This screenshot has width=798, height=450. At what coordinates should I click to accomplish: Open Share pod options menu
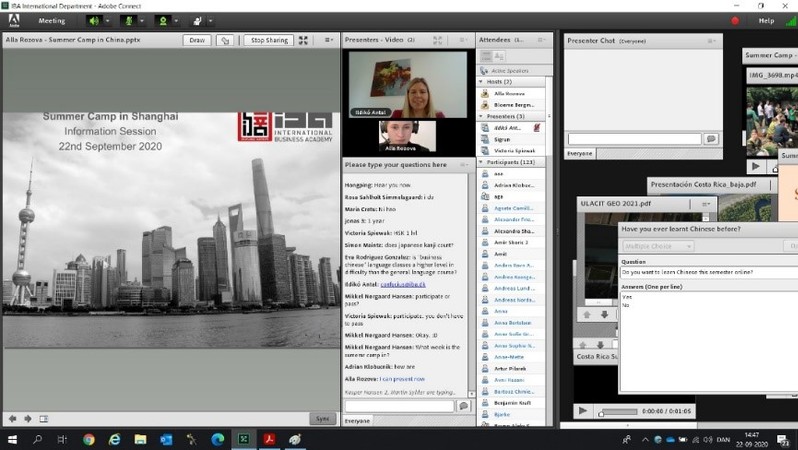[328, 40]
